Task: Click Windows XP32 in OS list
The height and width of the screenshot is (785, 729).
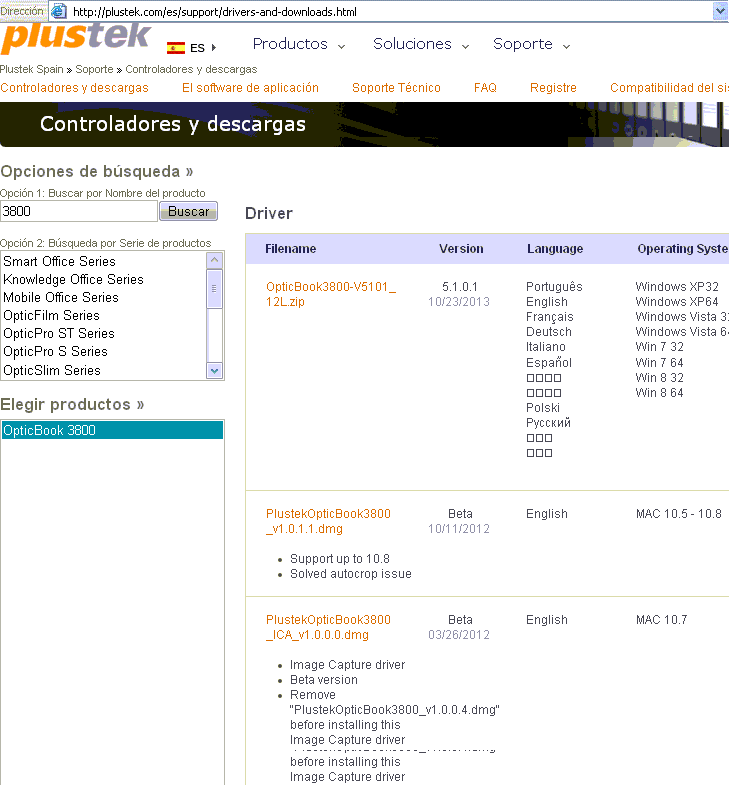Action: tap(677, 287)
